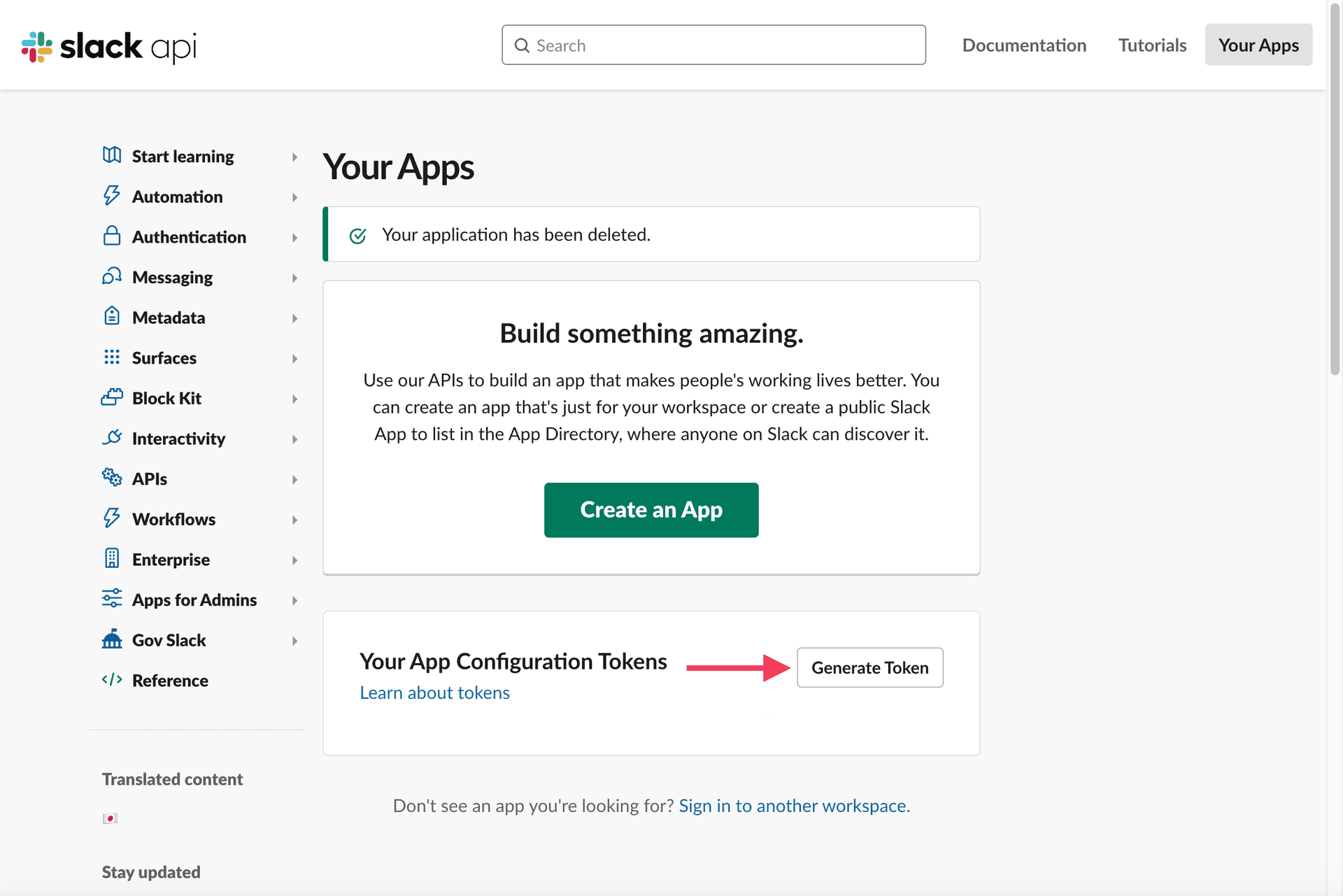Screen dimensions: 1343x896
Task: Follow the Learn about tokens link
Action: click(434, 692)
